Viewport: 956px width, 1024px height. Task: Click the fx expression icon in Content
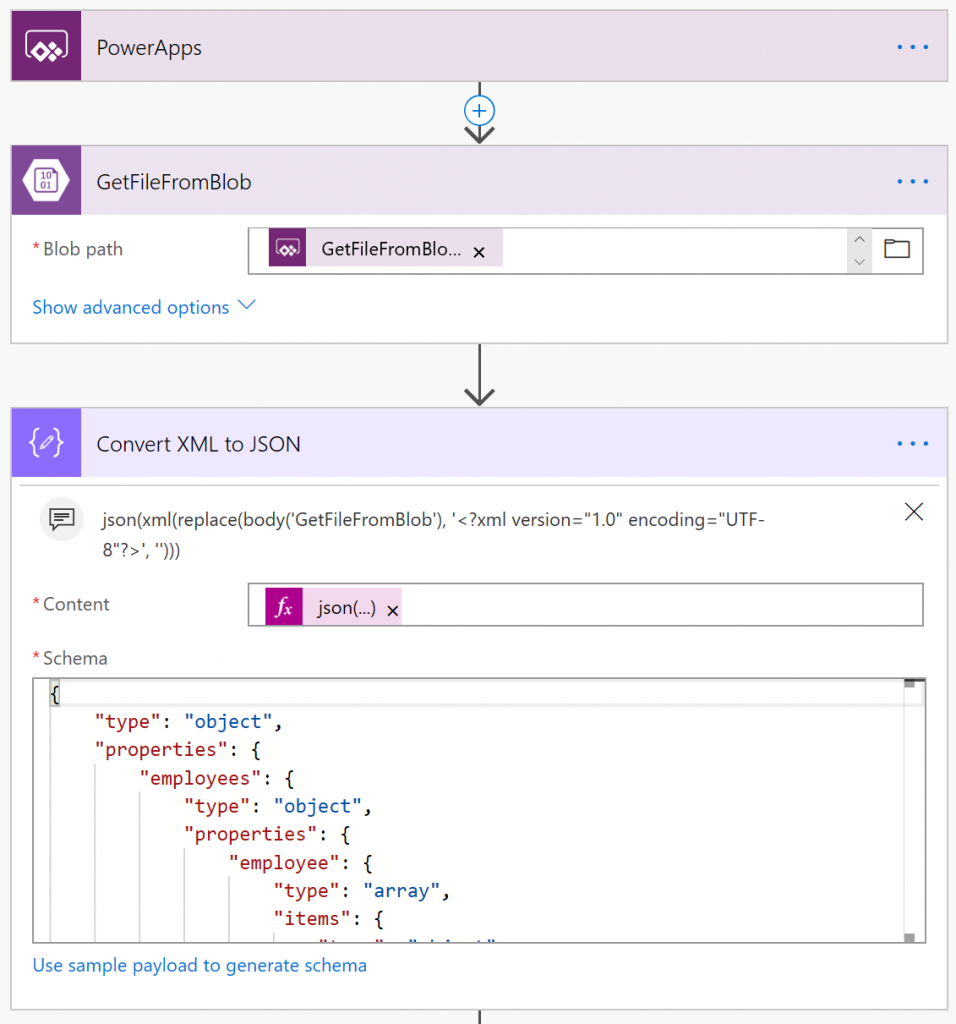click(x=284, y=607)
